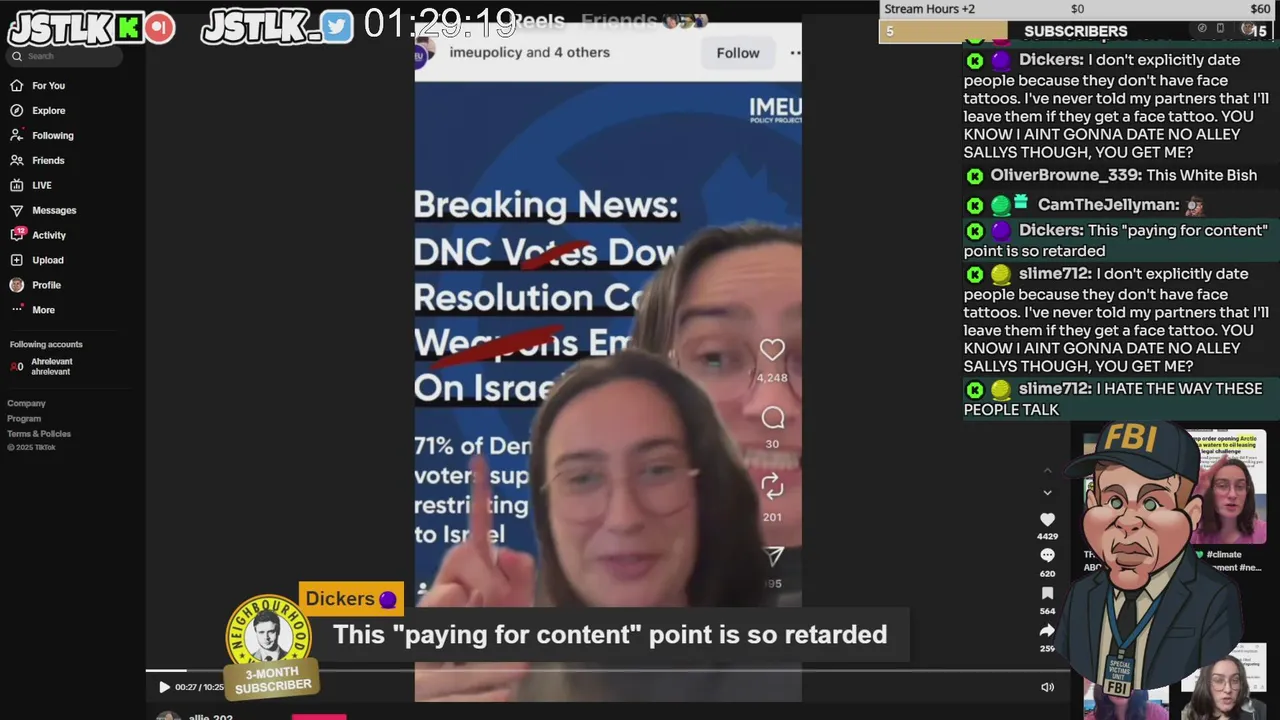
Task: Seek on the video progress bar
Action: tap(607, 671)
